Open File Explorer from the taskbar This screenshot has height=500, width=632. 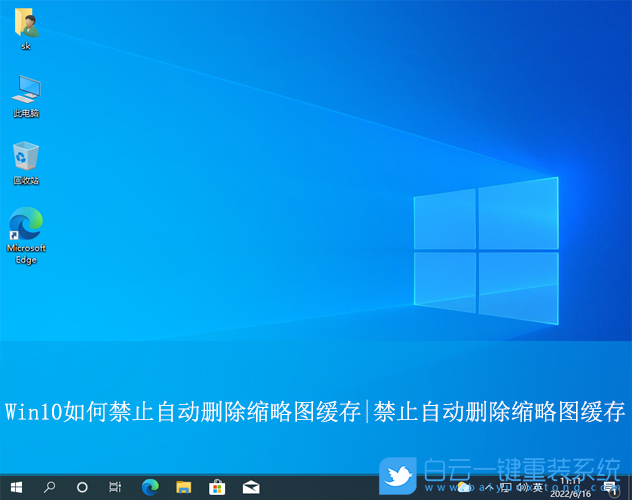[x=184, y=488]
